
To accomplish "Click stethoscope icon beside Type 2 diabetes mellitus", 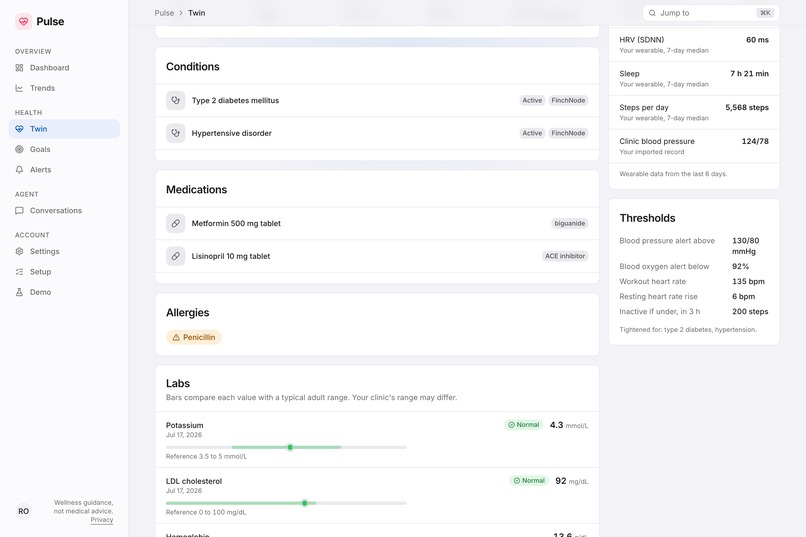I will click(175, 101).
